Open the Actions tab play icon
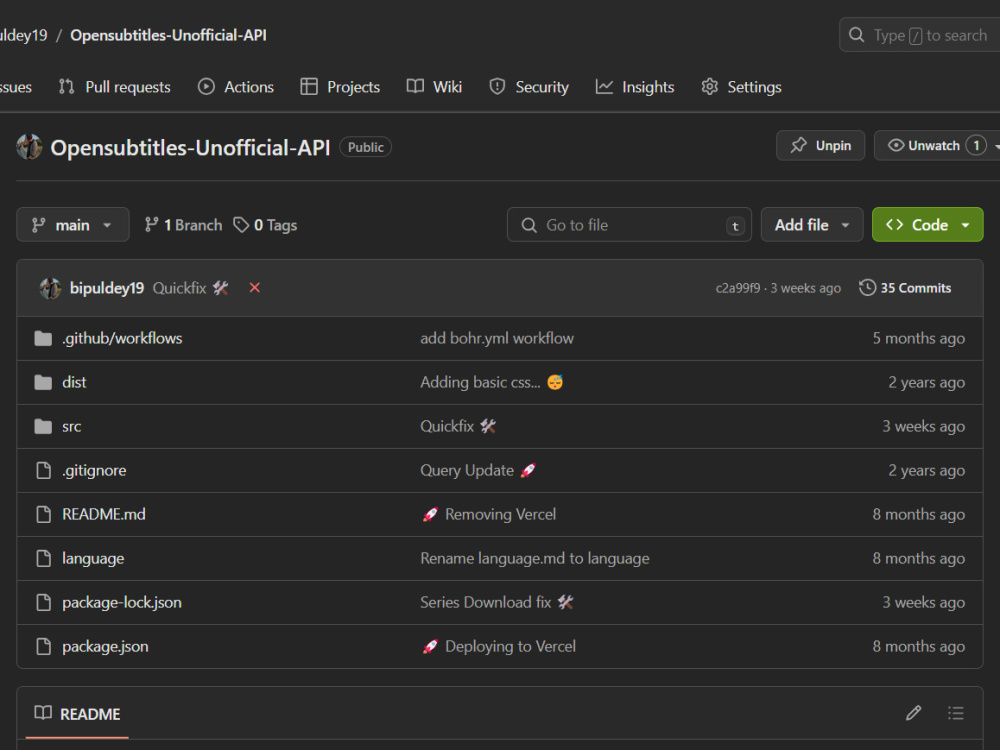 [x=207, y=87]
